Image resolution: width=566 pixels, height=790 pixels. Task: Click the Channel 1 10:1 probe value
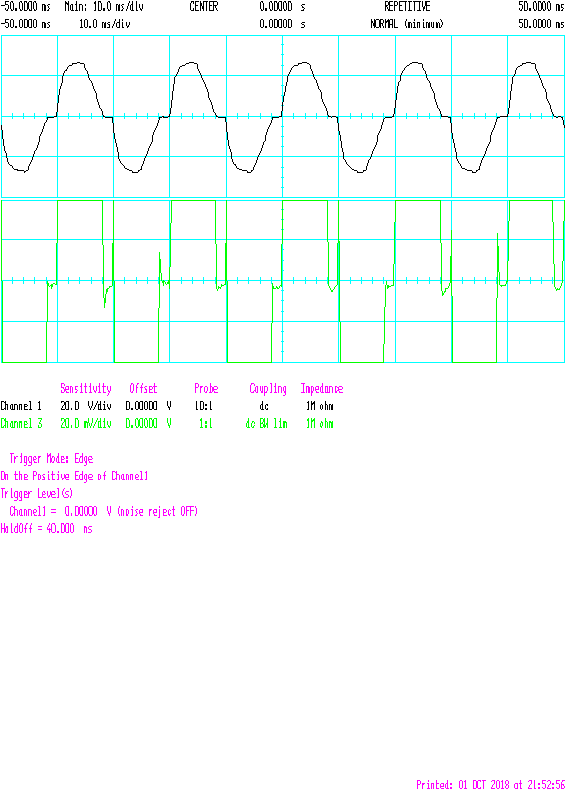coord(204,406)
